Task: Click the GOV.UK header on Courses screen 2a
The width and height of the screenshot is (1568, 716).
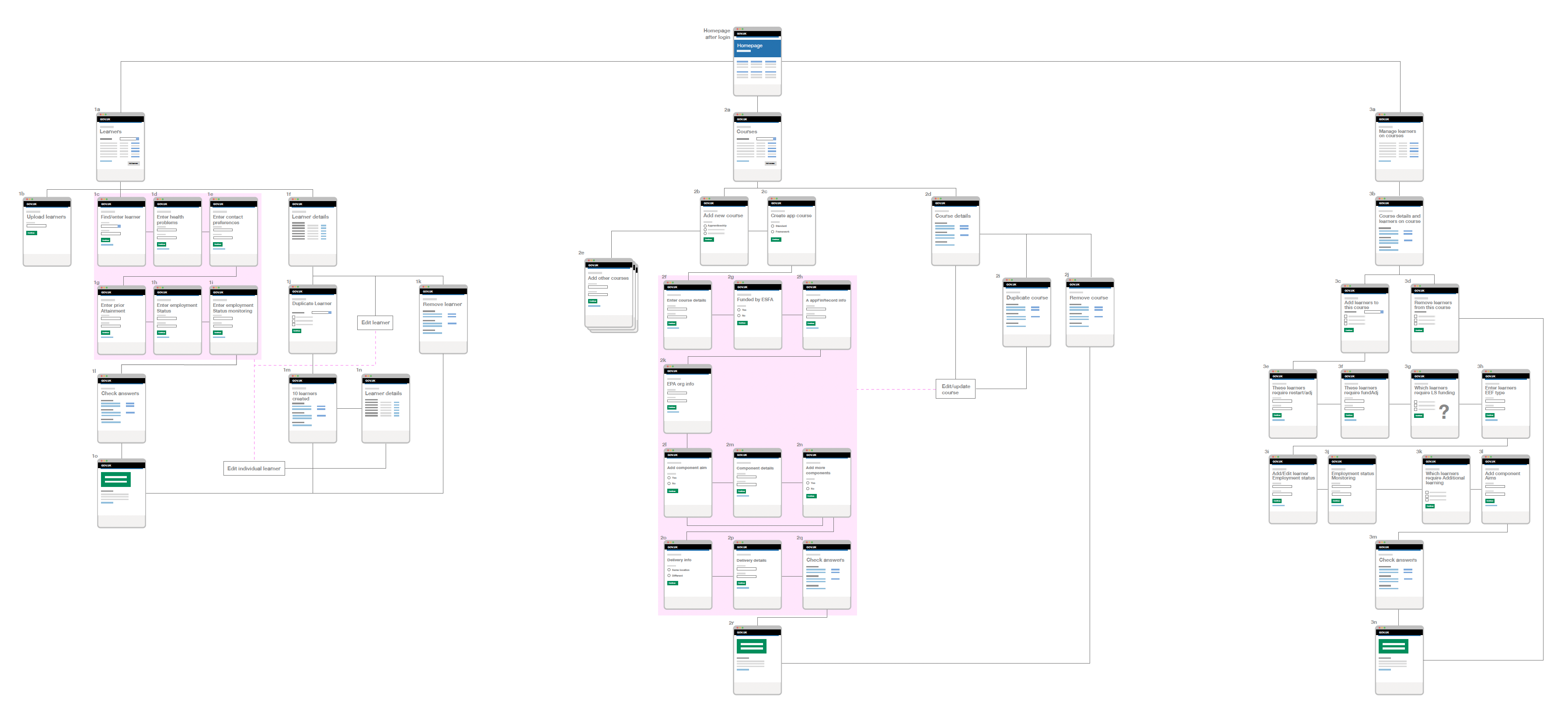Action: tap(757, 119)
